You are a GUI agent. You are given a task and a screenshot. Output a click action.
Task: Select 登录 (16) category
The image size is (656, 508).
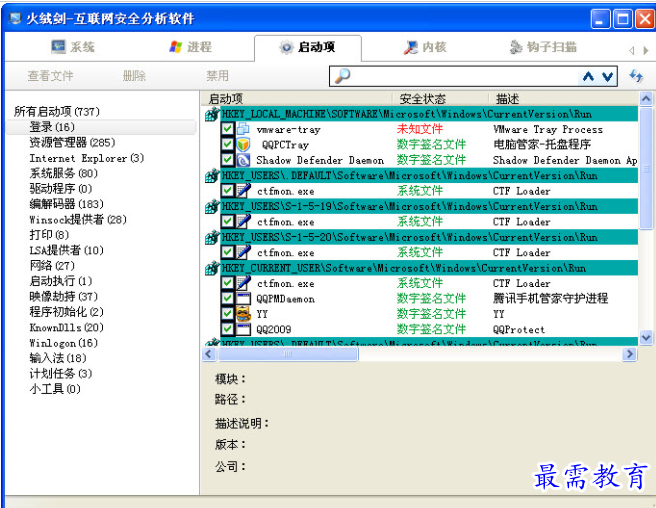tap(52, 127)
